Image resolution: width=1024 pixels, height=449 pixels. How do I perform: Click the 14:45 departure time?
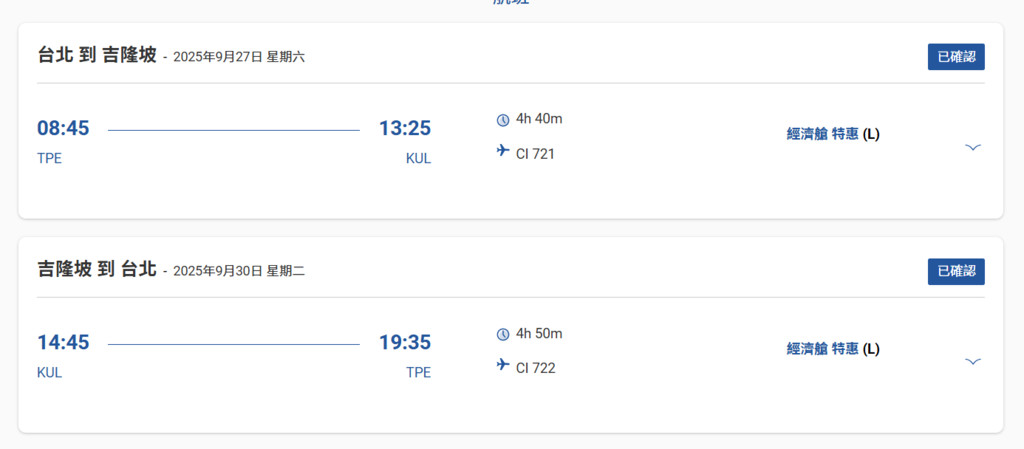[63, 342]
